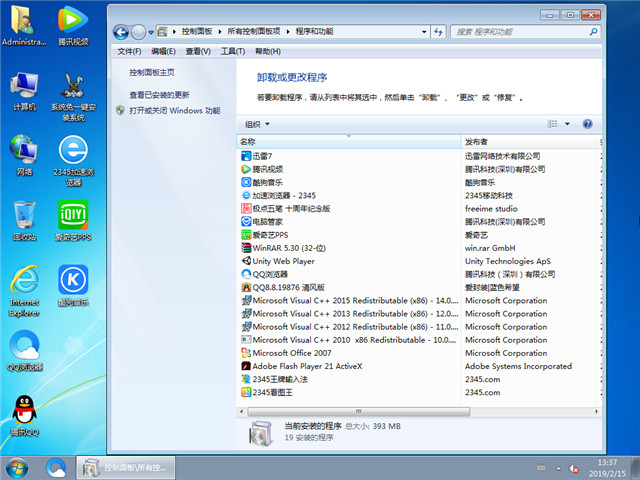Open the 文件(F) menu
Image resolution: width=640 pixels, height=480 pixels.
(129, 51)
